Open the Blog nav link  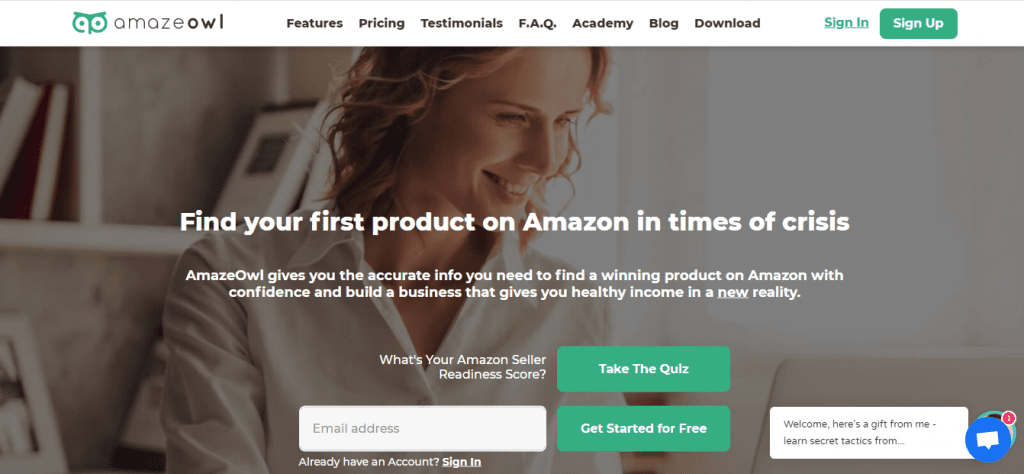[664, 24]
